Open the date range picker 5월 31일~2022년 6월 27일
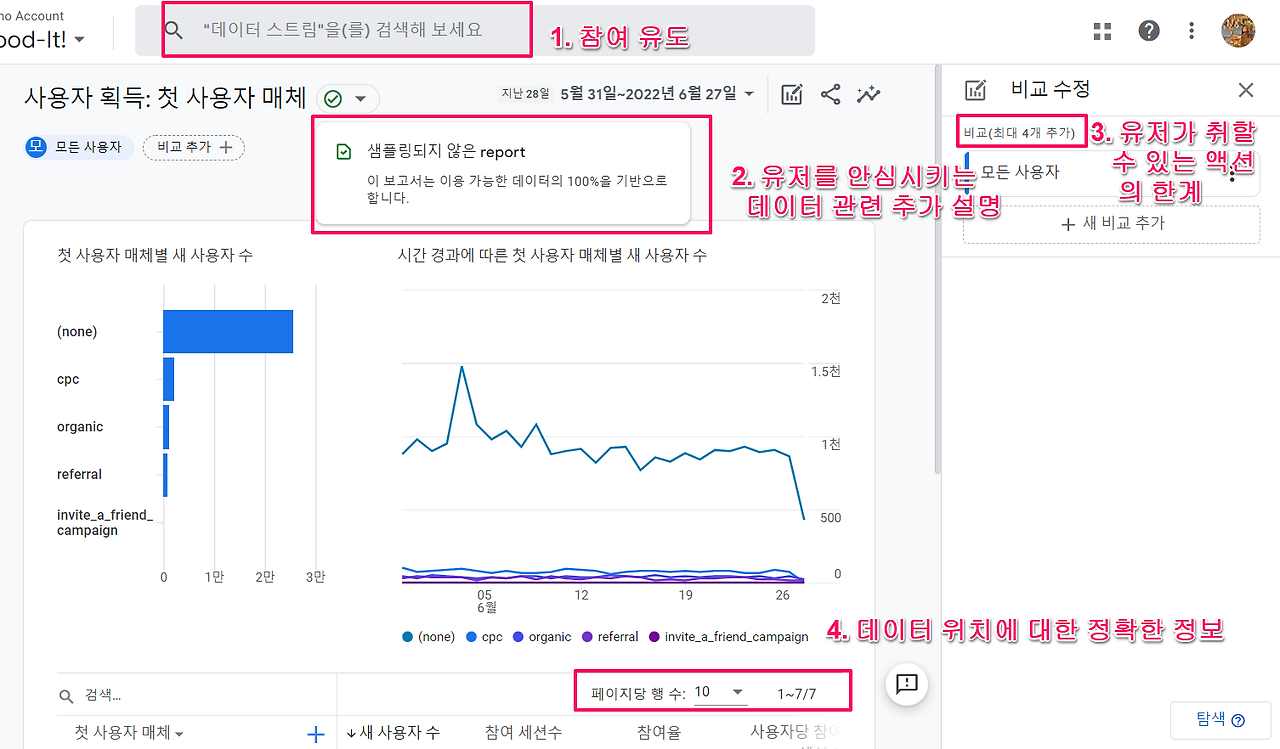Screen dimensions: 1280x749 [x=657, y=94]
